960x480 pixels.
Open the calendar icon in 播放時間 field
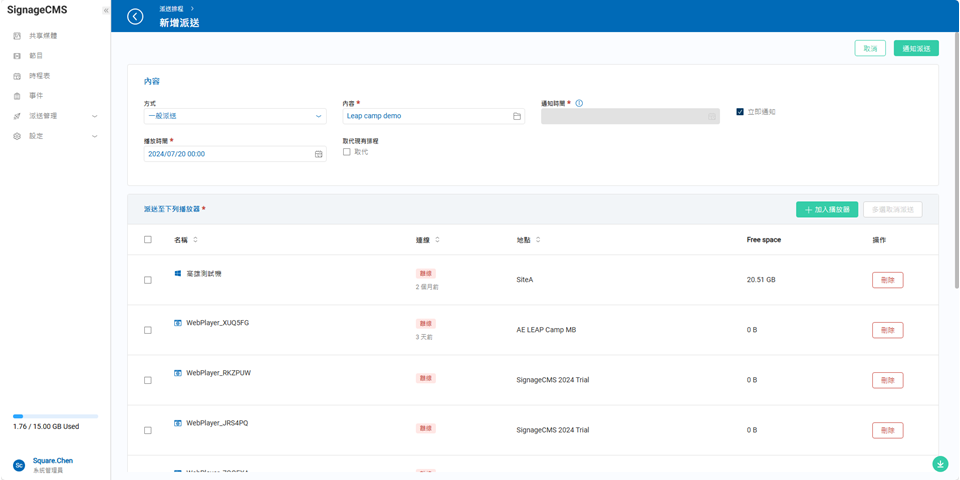(319, 154)
